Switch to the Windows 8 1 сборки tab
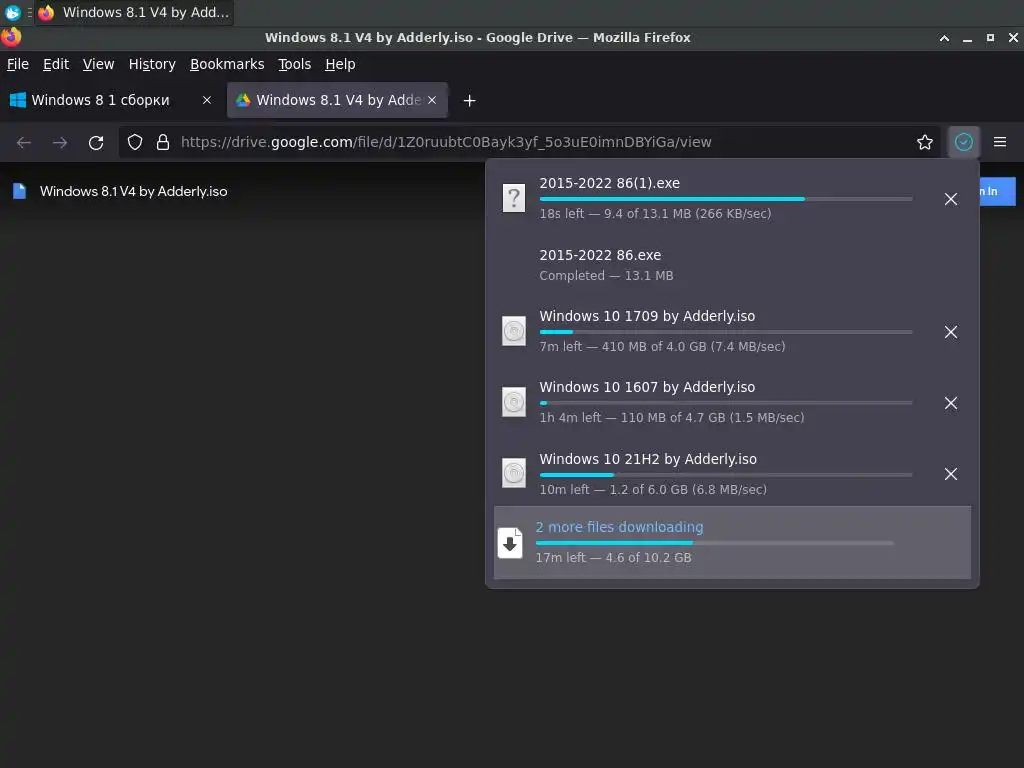This screenshot has width=1024, height=768. tap(111, 100)
